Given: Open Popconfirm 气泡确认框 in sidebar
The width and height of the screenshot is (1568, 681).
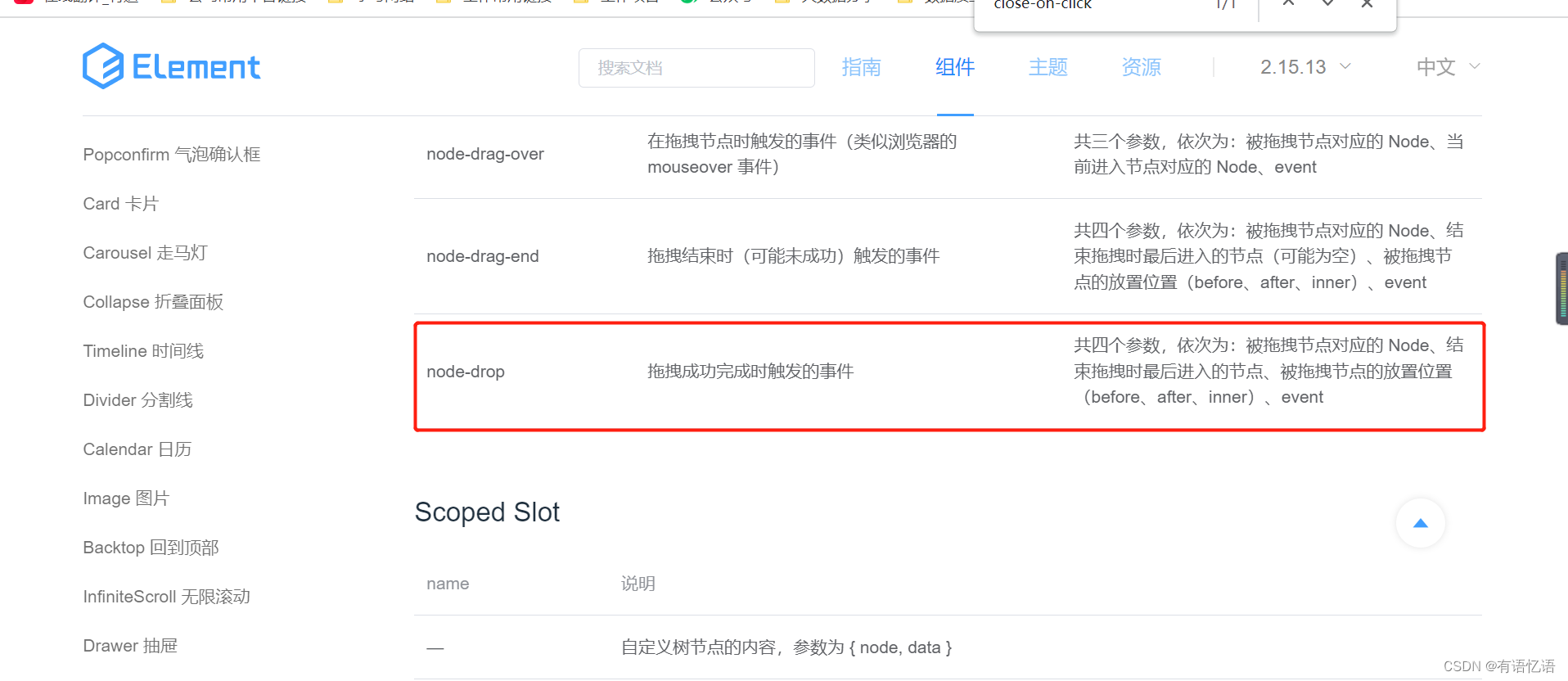Looking at the screenshot, I should pyautogui.click(x=172, y=155).
